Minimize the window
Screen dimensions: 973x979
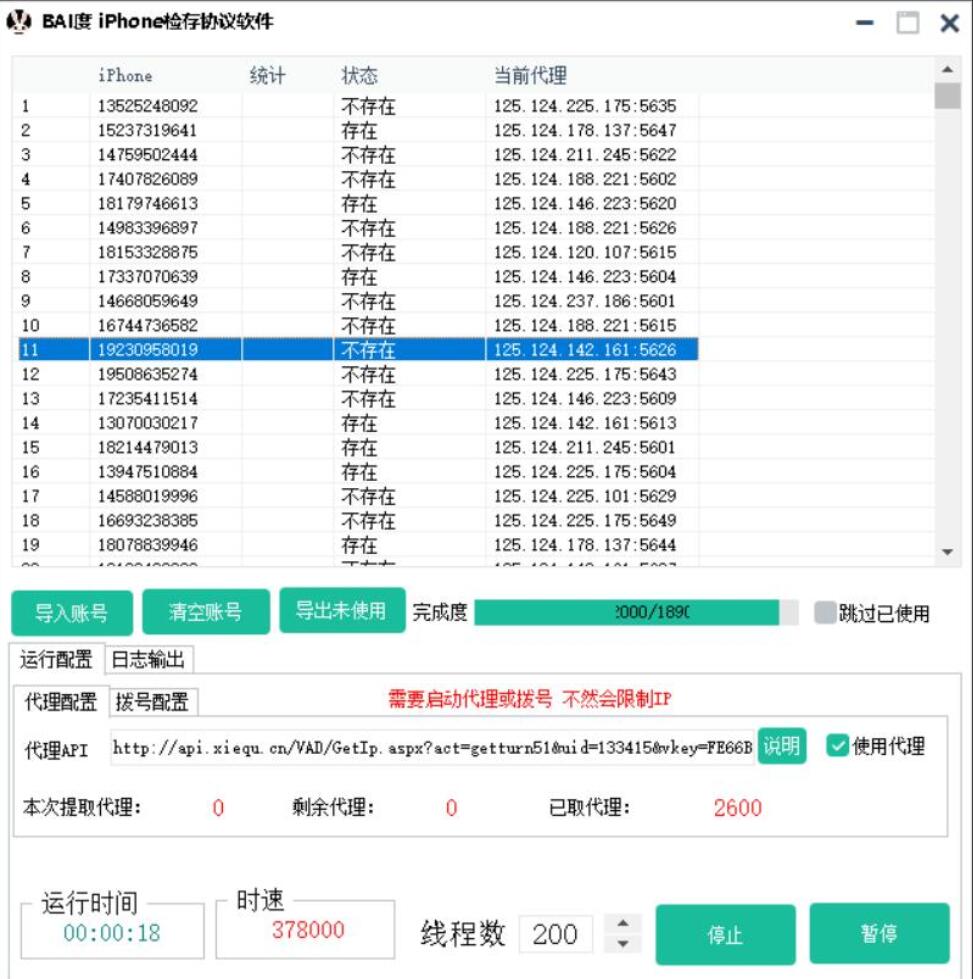865,23
